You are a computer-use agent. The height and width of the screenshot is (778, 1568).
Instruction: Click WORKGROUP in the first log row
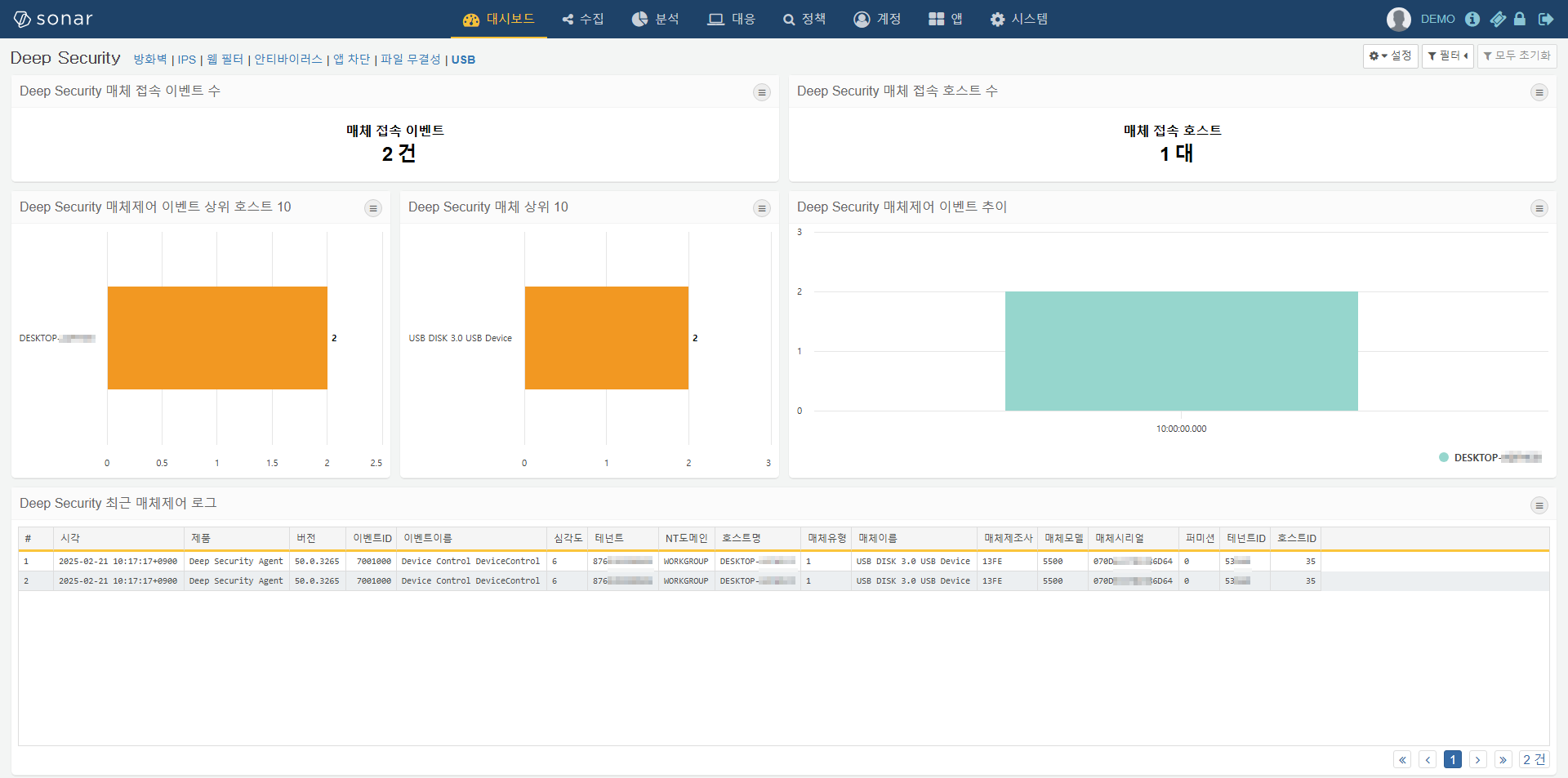pos(686,562)
